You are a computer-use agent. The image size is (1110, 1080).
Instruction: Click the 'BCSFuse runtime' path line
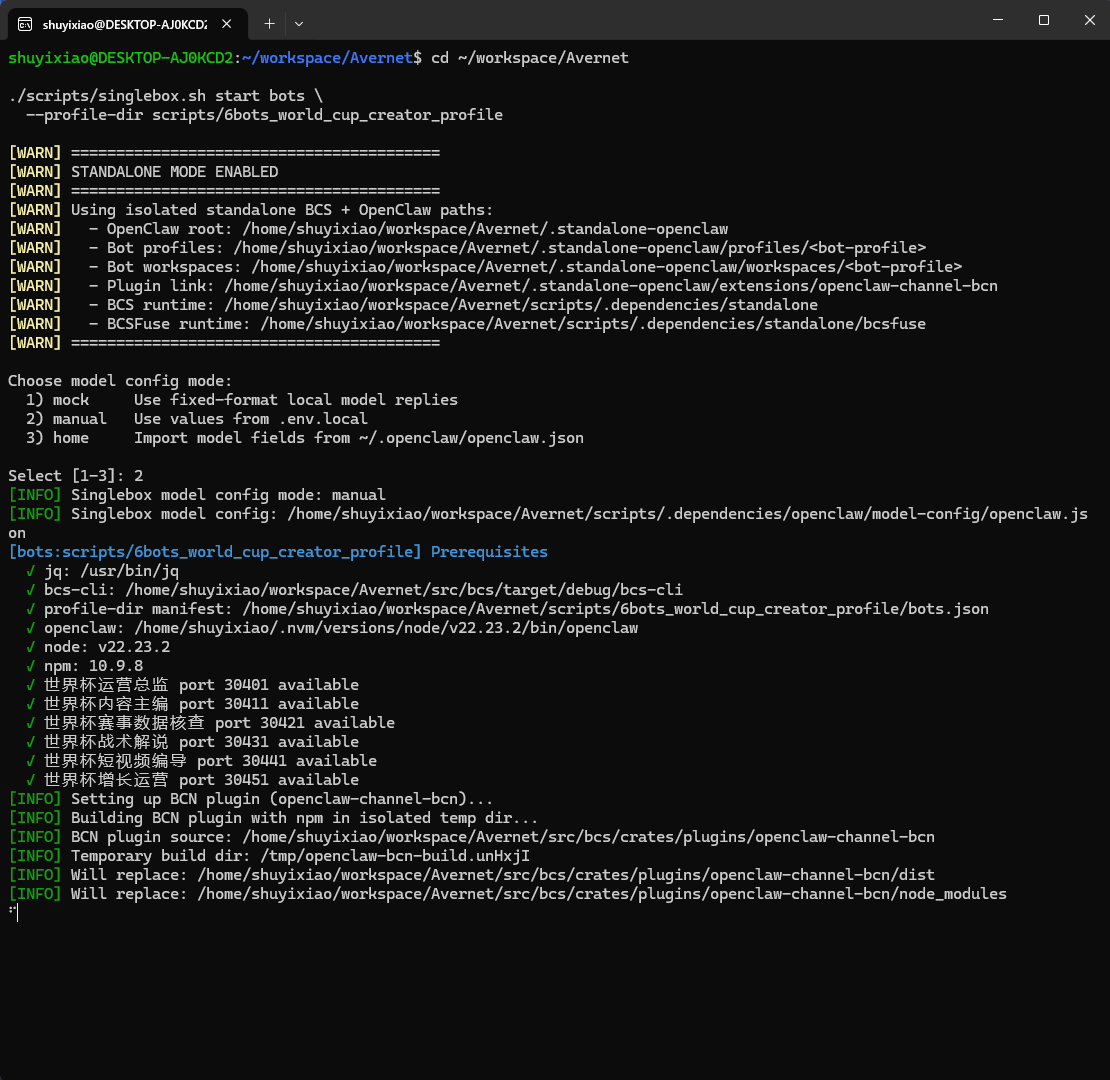[x=467, y=324]
